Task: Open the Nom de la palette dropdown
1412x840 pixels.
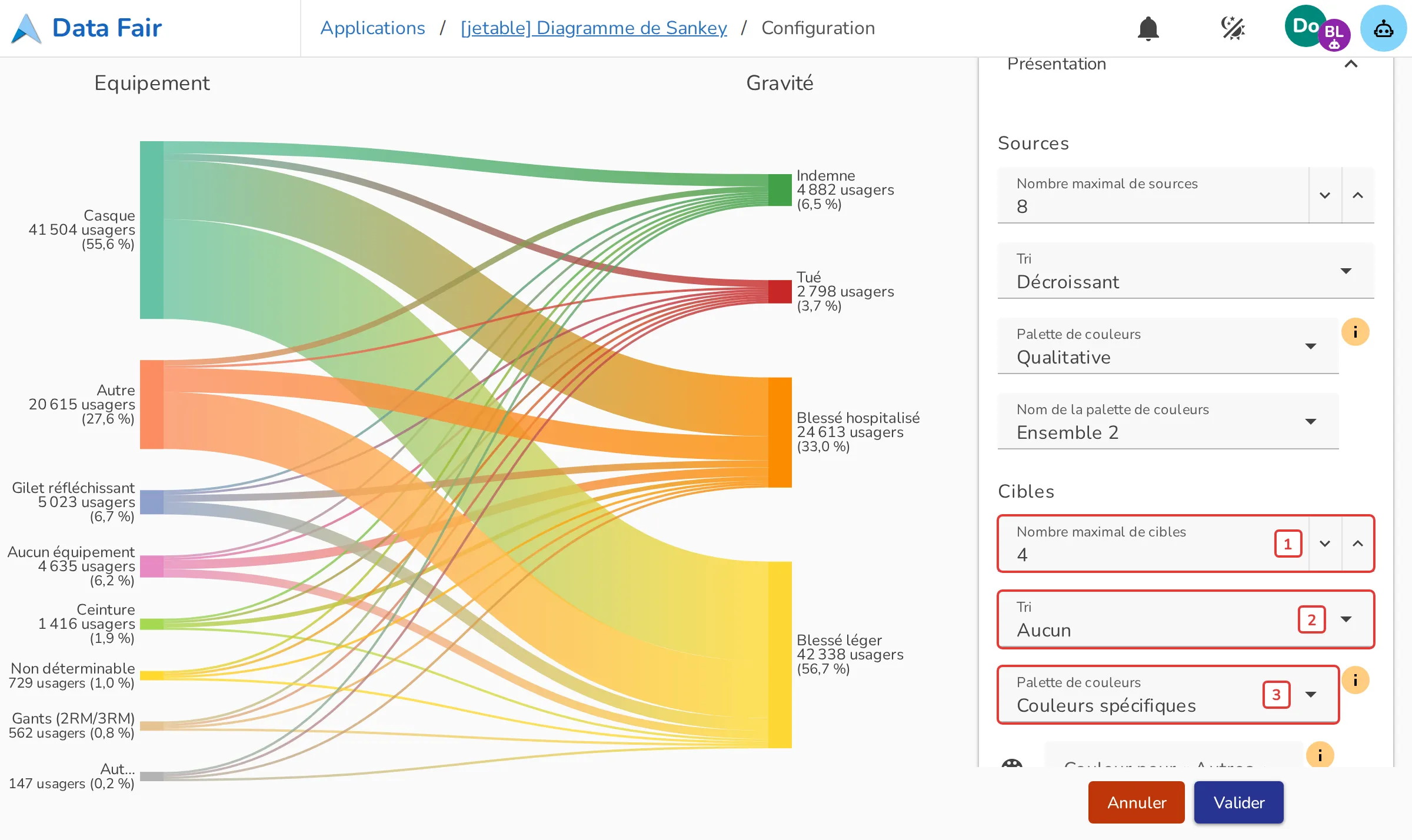Action: (1168, 421)
